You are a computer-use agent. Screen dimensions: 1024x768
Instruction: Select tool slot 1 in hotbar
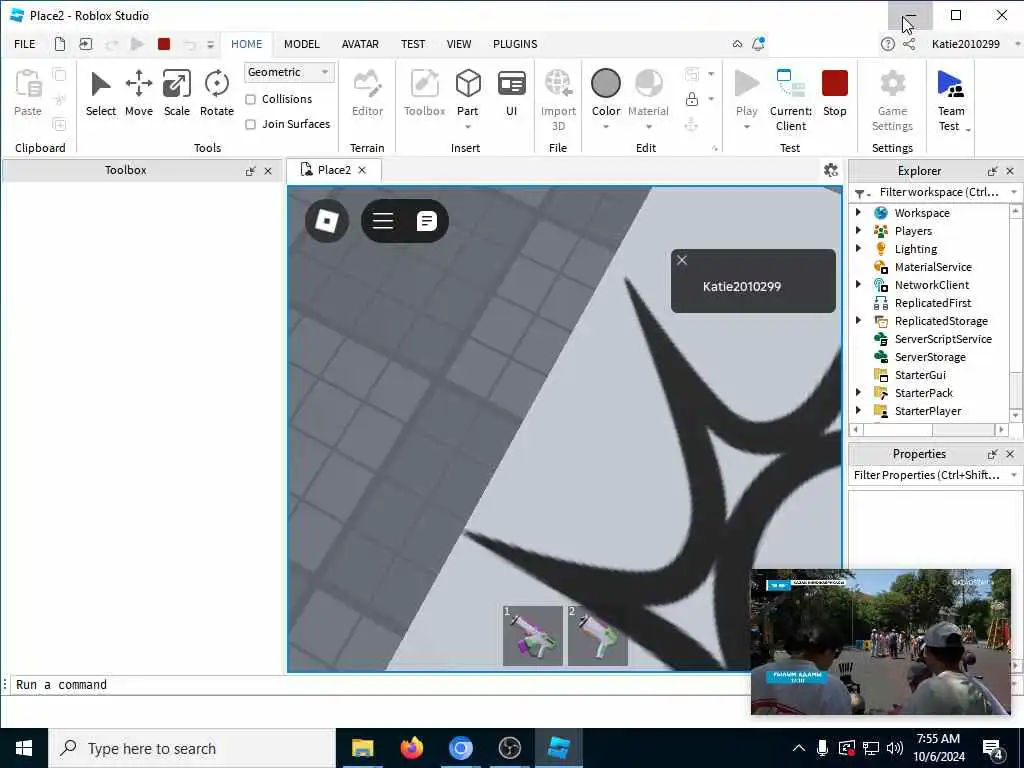(532, 635)
